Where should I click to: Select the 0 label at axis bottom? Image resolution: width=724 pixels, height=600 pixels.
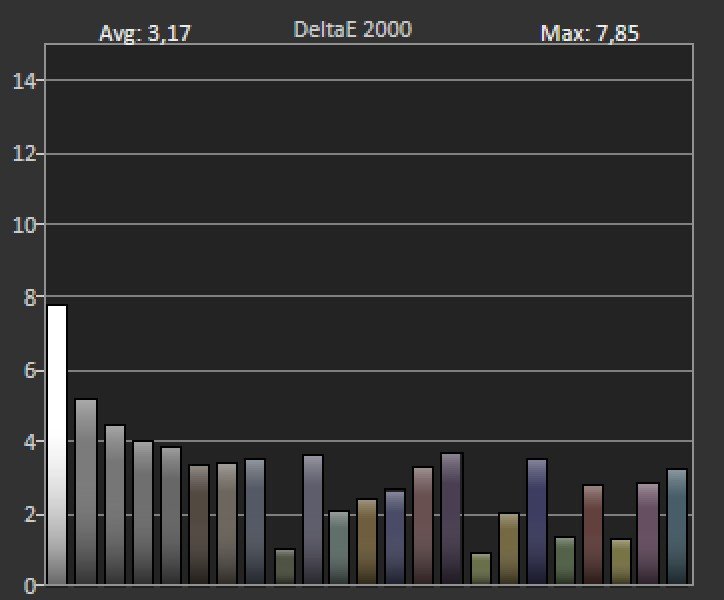(29, 586)
